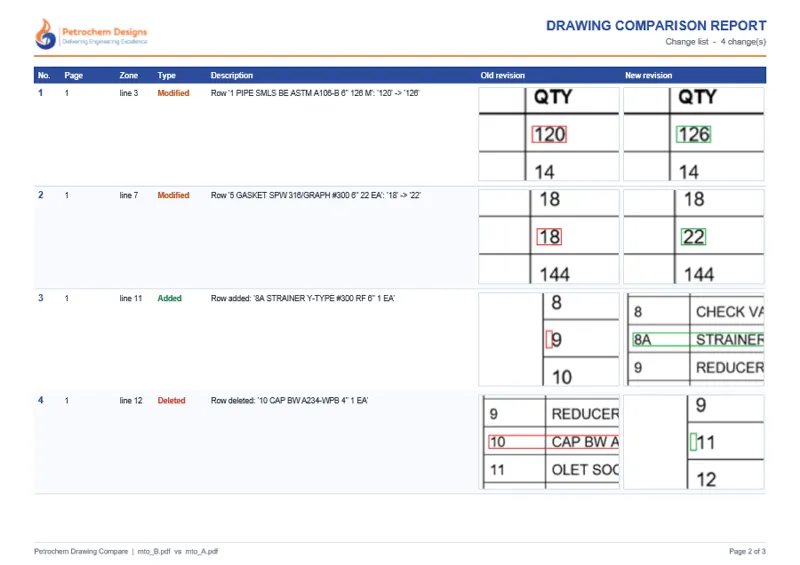This screenshot has width=800, height=565.
Task: Click 'mto_B.pdf vs mto_A.pdf' in footer
Action: 178,551
